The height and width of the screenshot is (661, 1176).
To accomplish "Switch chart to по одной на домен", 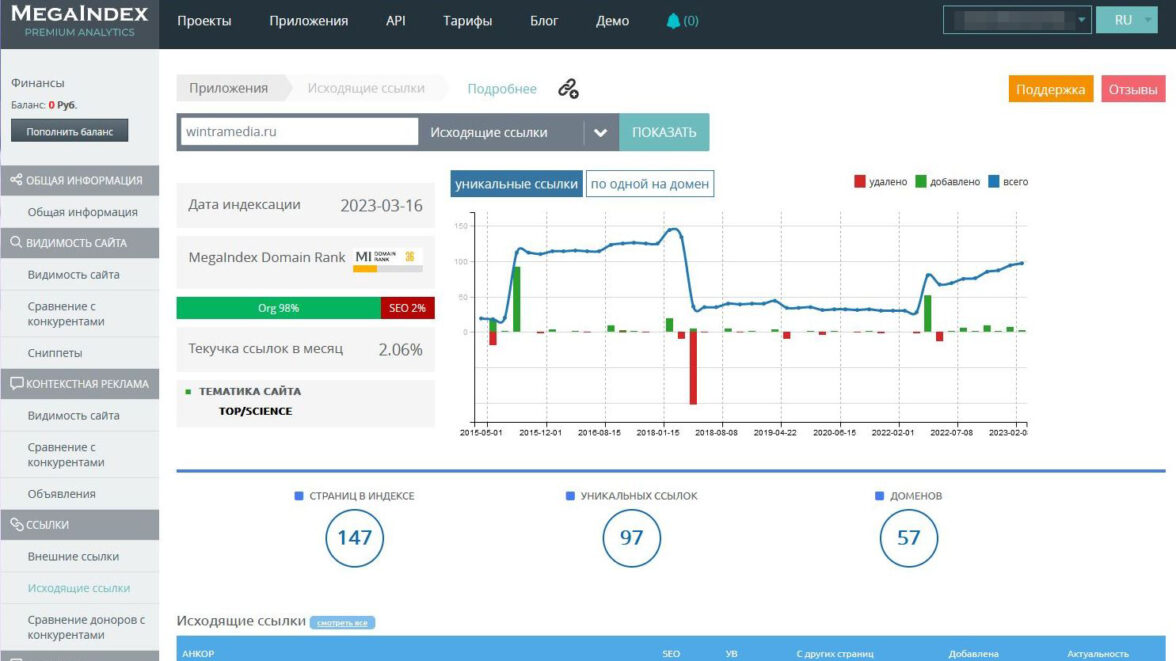I will coord(650,184).
